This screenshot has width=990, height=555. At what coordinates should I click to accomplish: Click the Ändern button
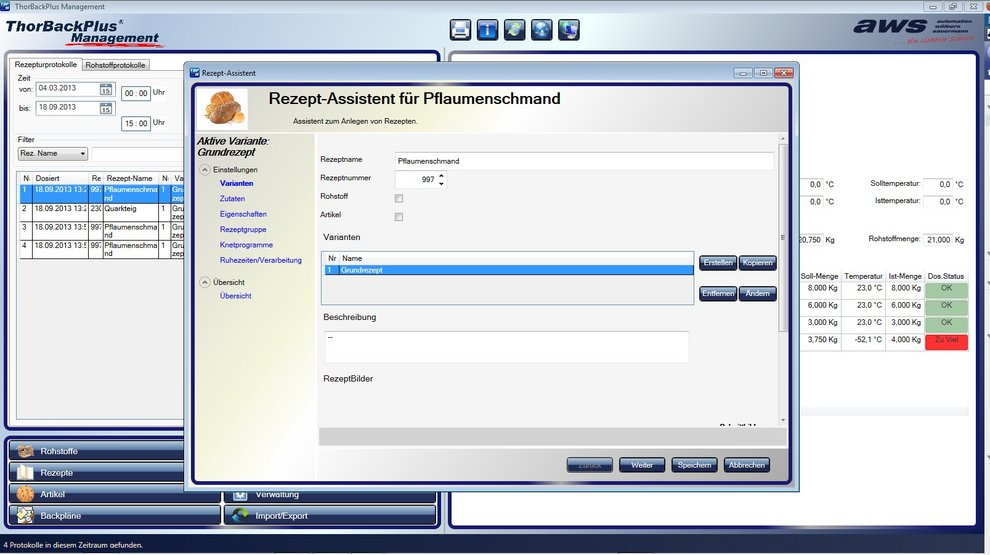(758, 294)
